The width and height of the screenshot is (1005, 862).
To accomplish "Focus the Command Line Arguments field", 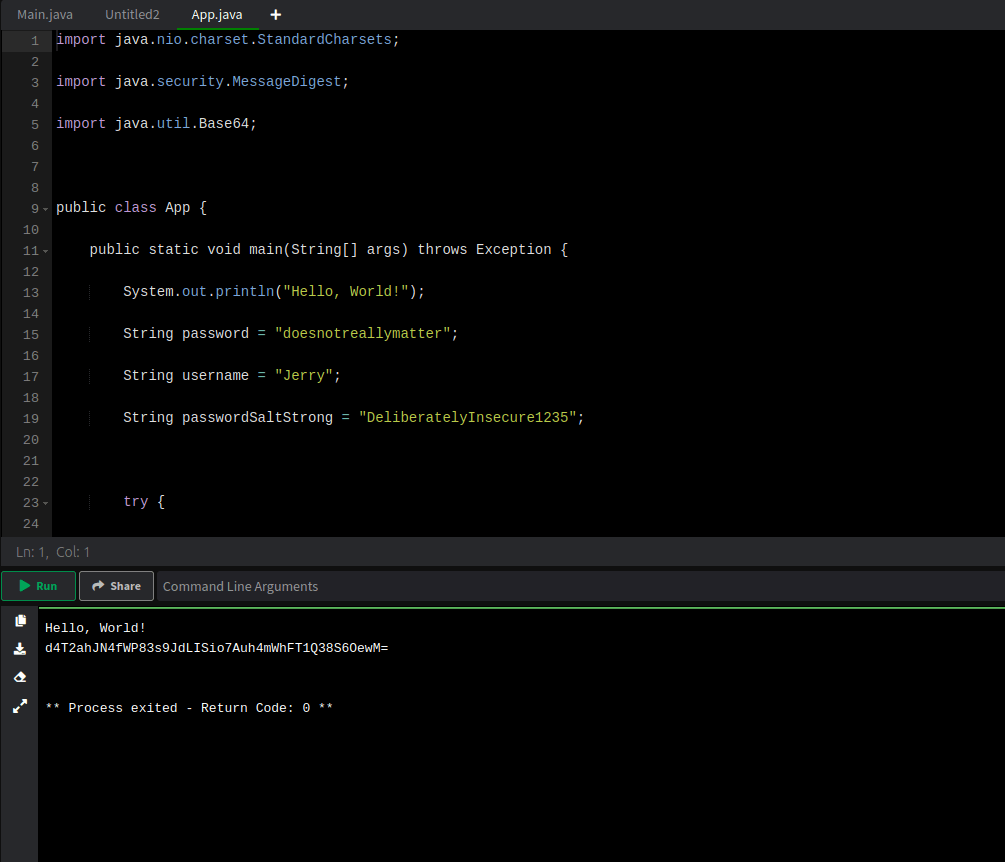I will 580,586.
